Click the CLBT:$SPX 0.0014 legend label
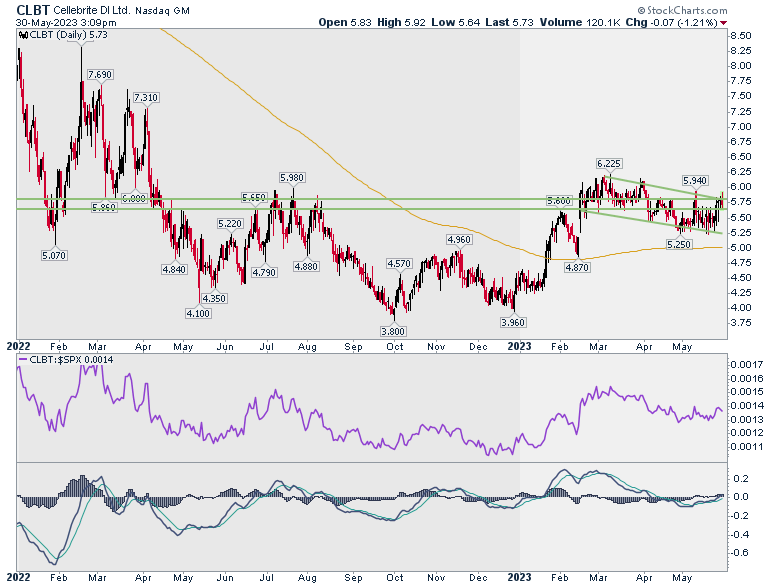The image size is (780, 586). point(72,359)
